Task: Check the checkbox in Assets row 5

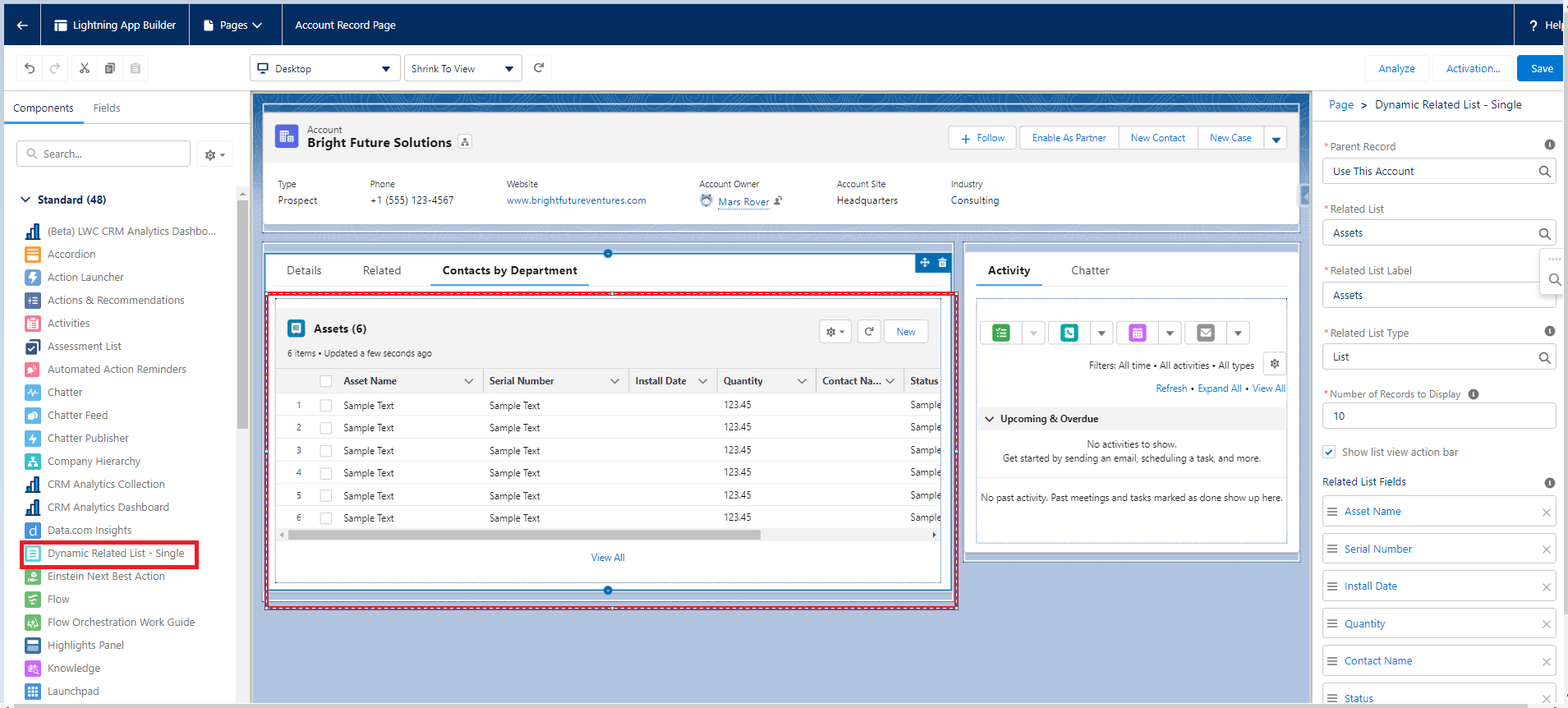Action: (x=326, y=496)
